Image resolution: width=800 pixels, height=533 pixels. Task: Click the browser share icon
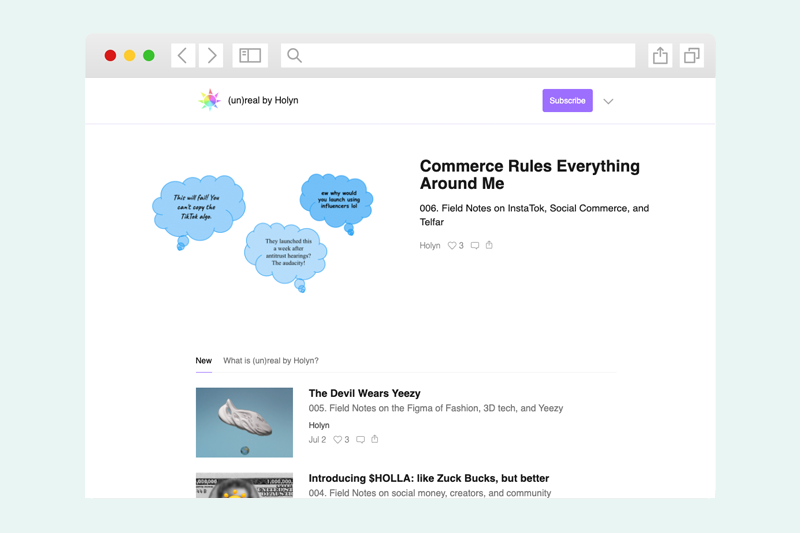point(660,56)
